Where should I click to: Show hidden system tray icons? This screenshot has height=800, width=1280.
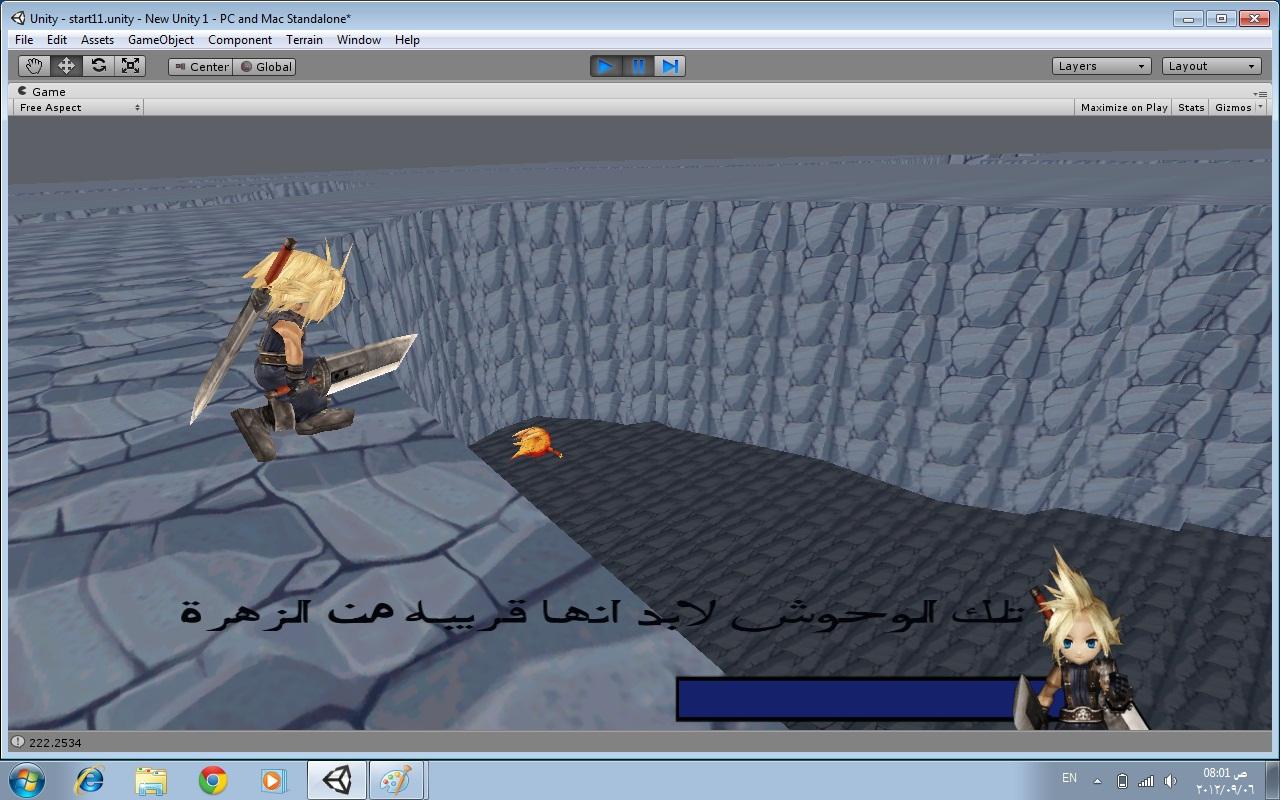click(x=1097, y=781)
